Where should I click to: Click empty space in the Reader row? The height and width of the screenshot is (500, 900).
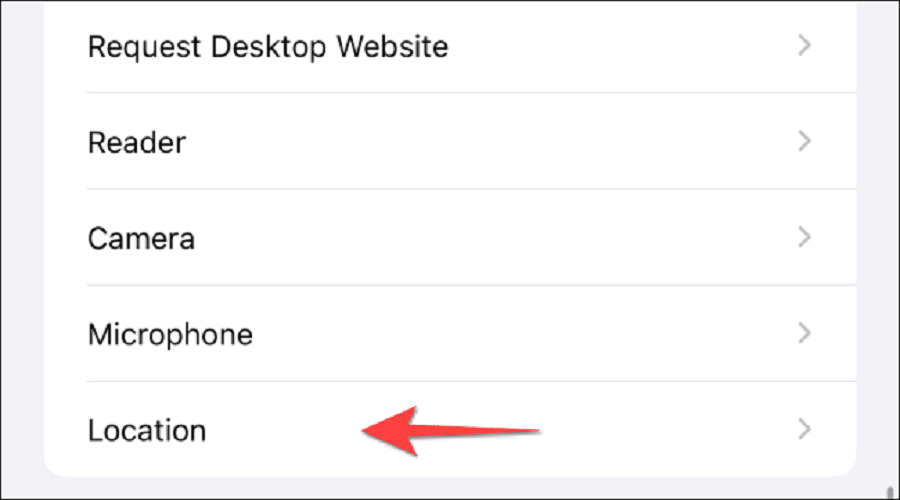click(500, 142)
